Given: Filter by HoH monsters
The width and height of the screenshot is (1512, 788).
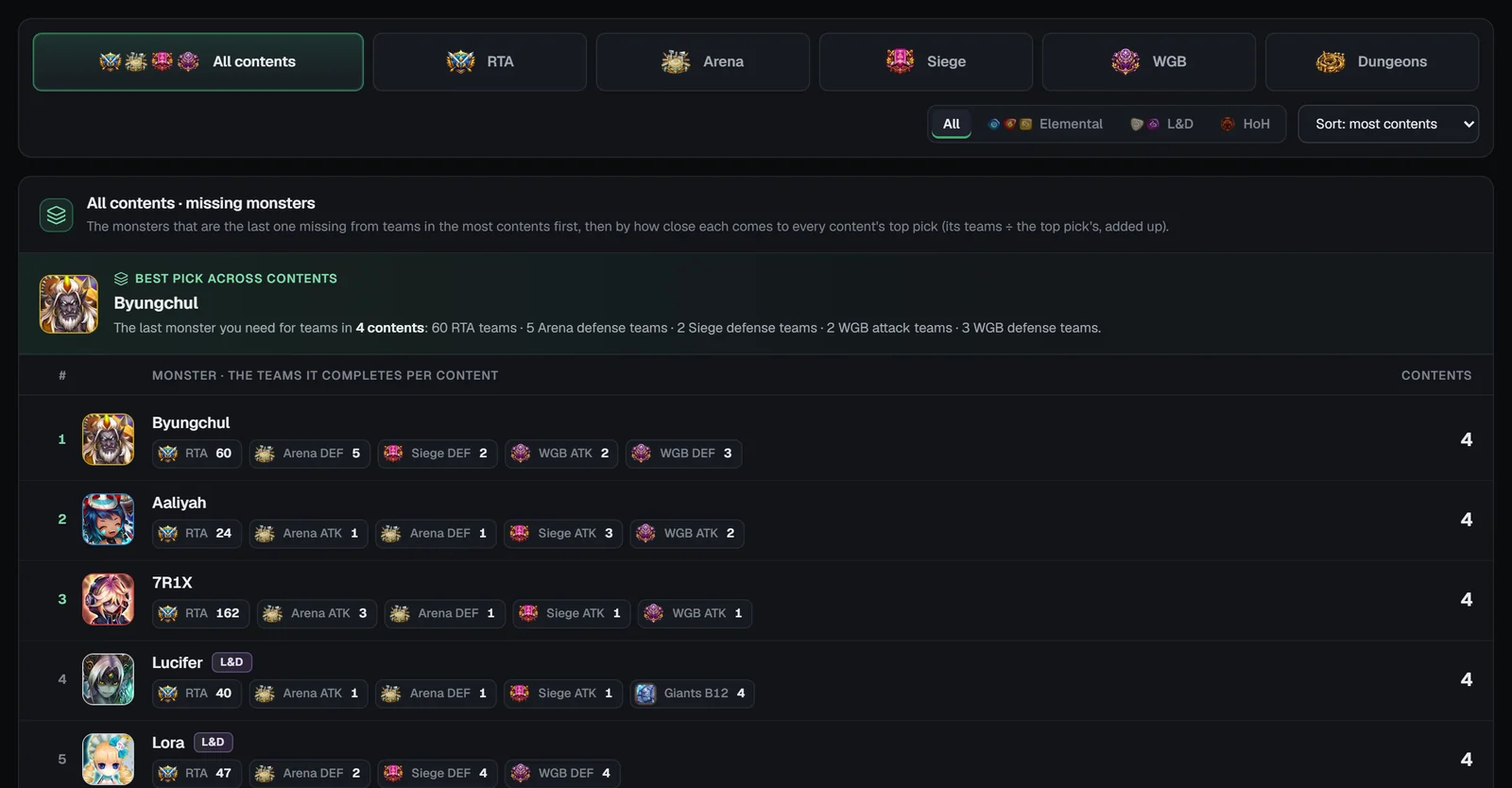Looking at the screenshot, I should (x=1246, y=124).
